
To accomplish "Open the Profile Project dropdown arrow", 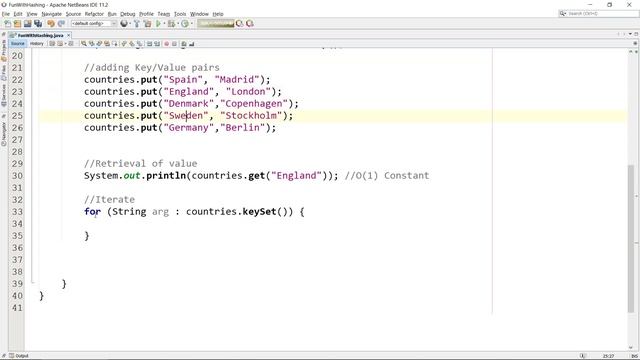I will pyautogui.click(x=191, y=24).
